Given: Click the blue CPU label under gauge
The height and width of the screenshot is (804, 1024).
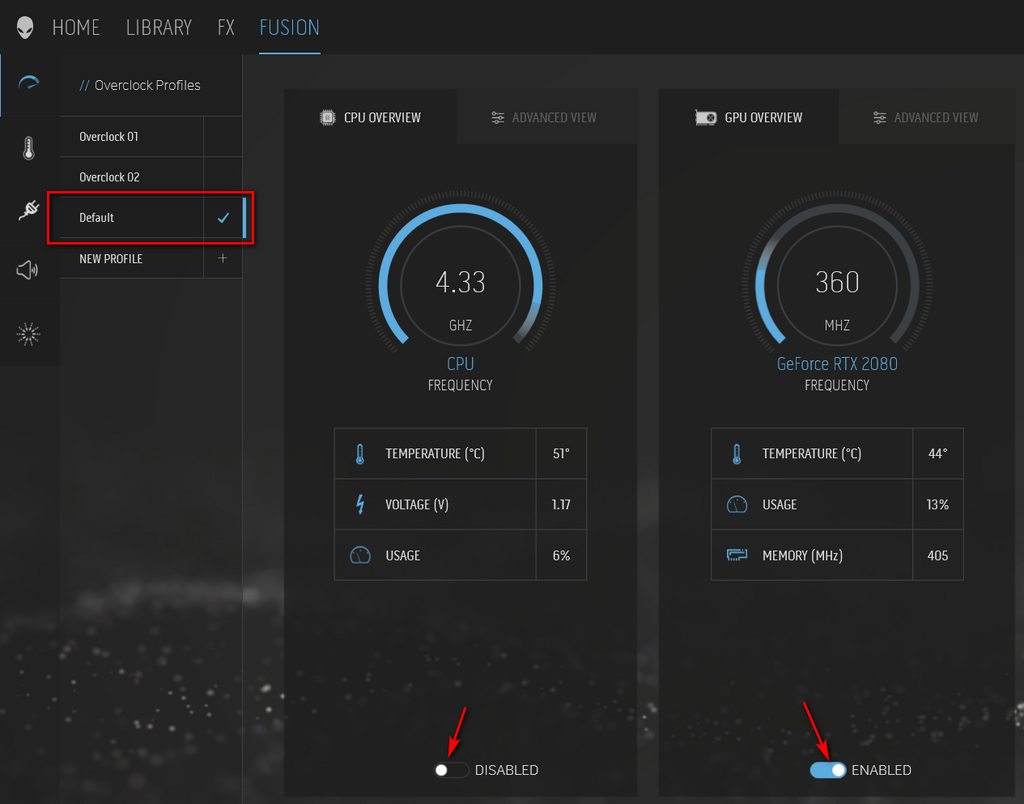Looking at the screenshot, I should pyautogui.click(x=460, y=364).
